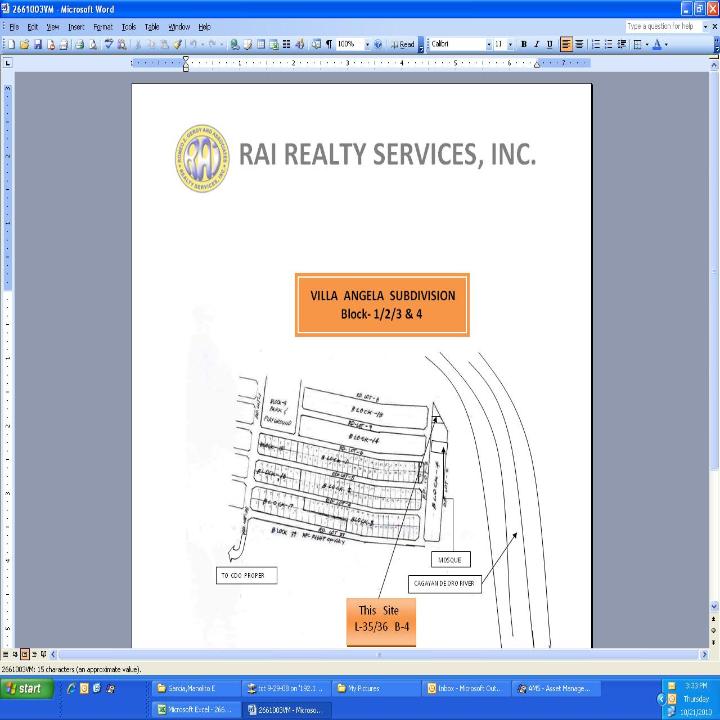Open the Font size dropdown
Image resolution: width=720 pixels, height=720 pixels.
[510, 45]
